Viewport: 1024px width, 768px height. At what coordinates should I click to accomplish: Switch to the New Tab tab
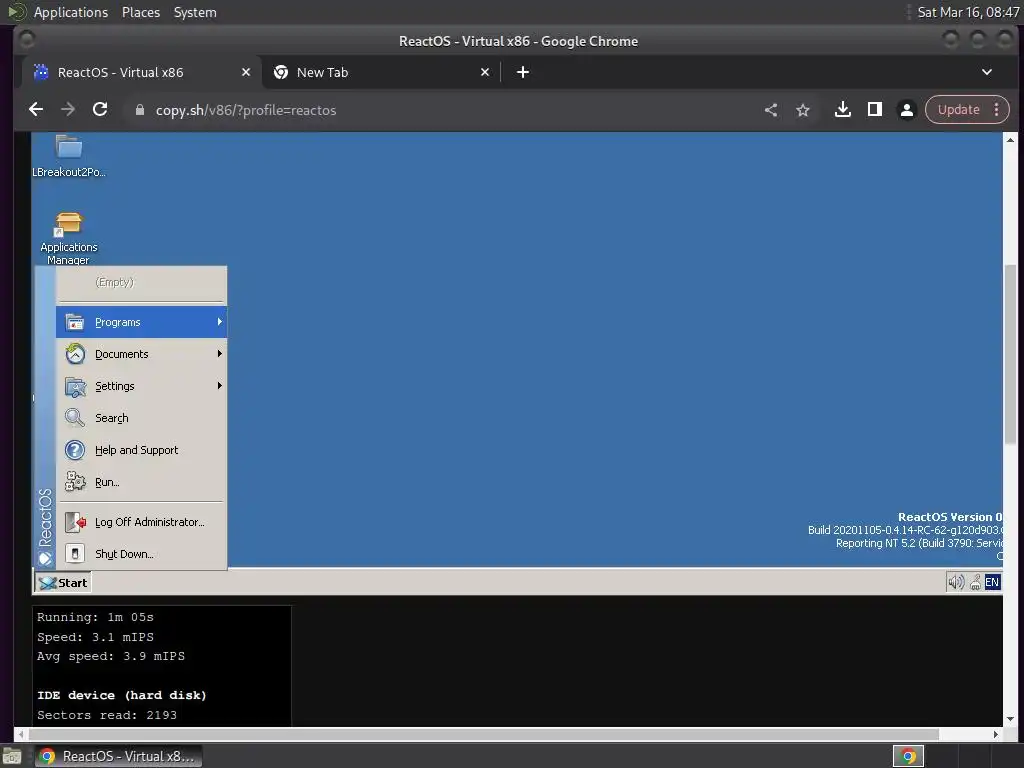(382, 72)
